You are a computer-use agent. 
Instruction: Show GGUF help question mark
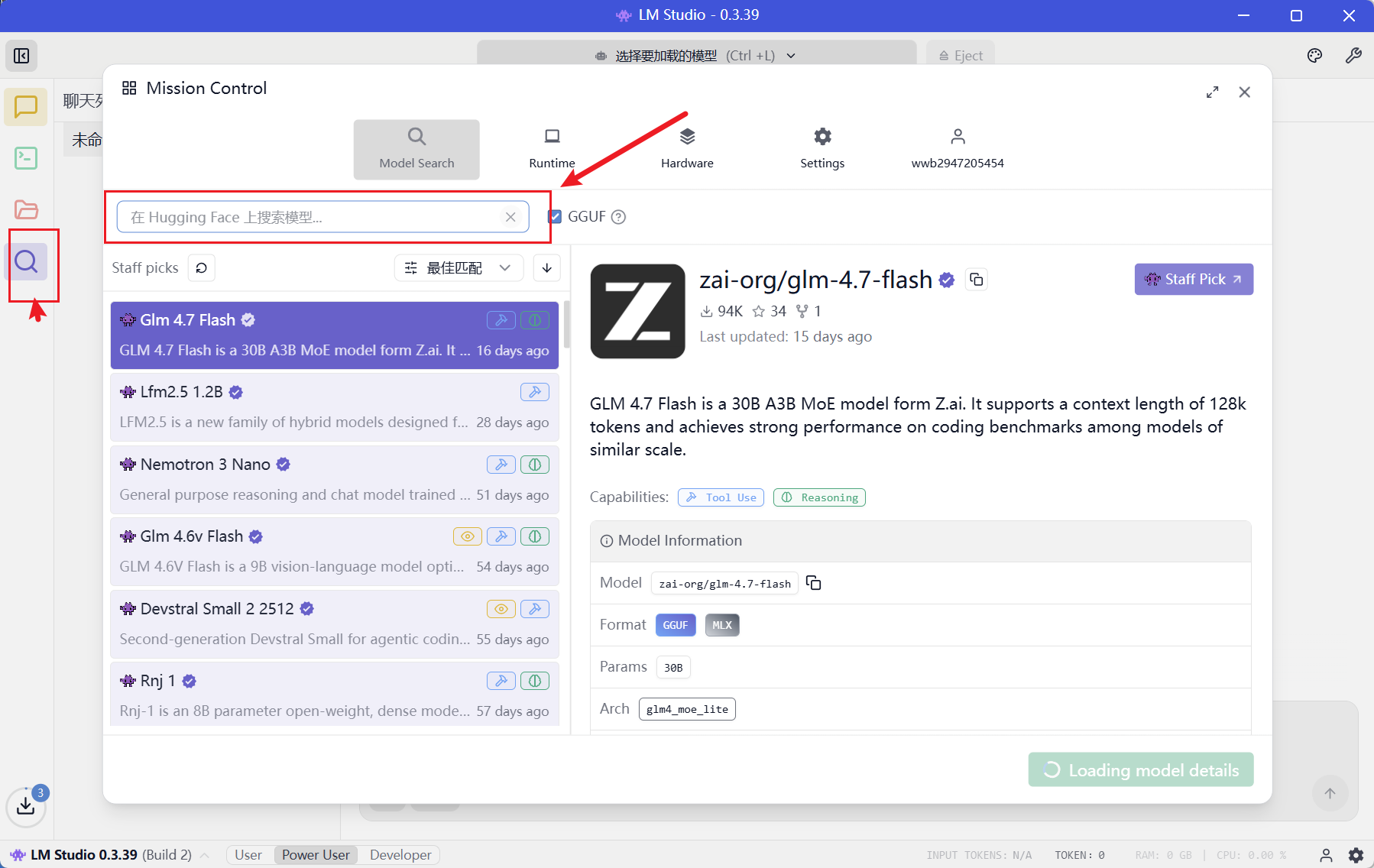[619, 217]
